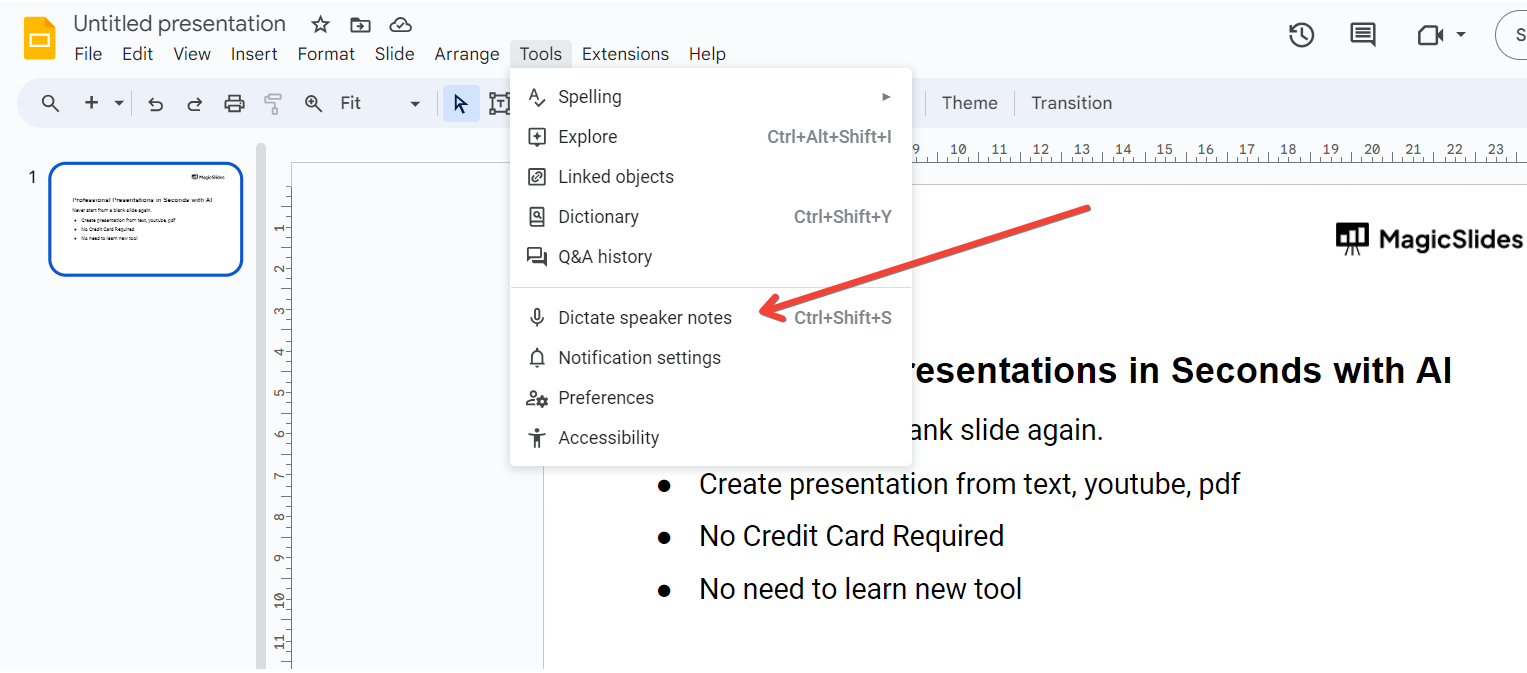Open comments speech bubble icon
Image resolution: width=1527 pixels, height=673 pixels.
click(1363, 35)
